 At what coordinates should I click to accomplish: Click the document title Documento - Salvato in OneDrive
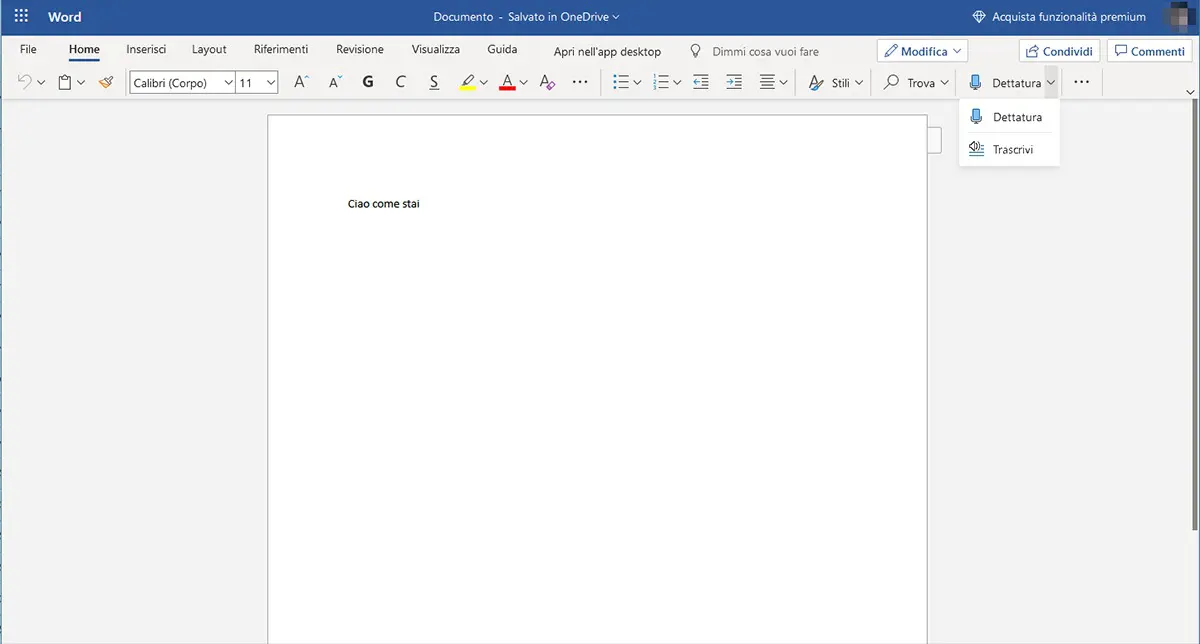526,17
